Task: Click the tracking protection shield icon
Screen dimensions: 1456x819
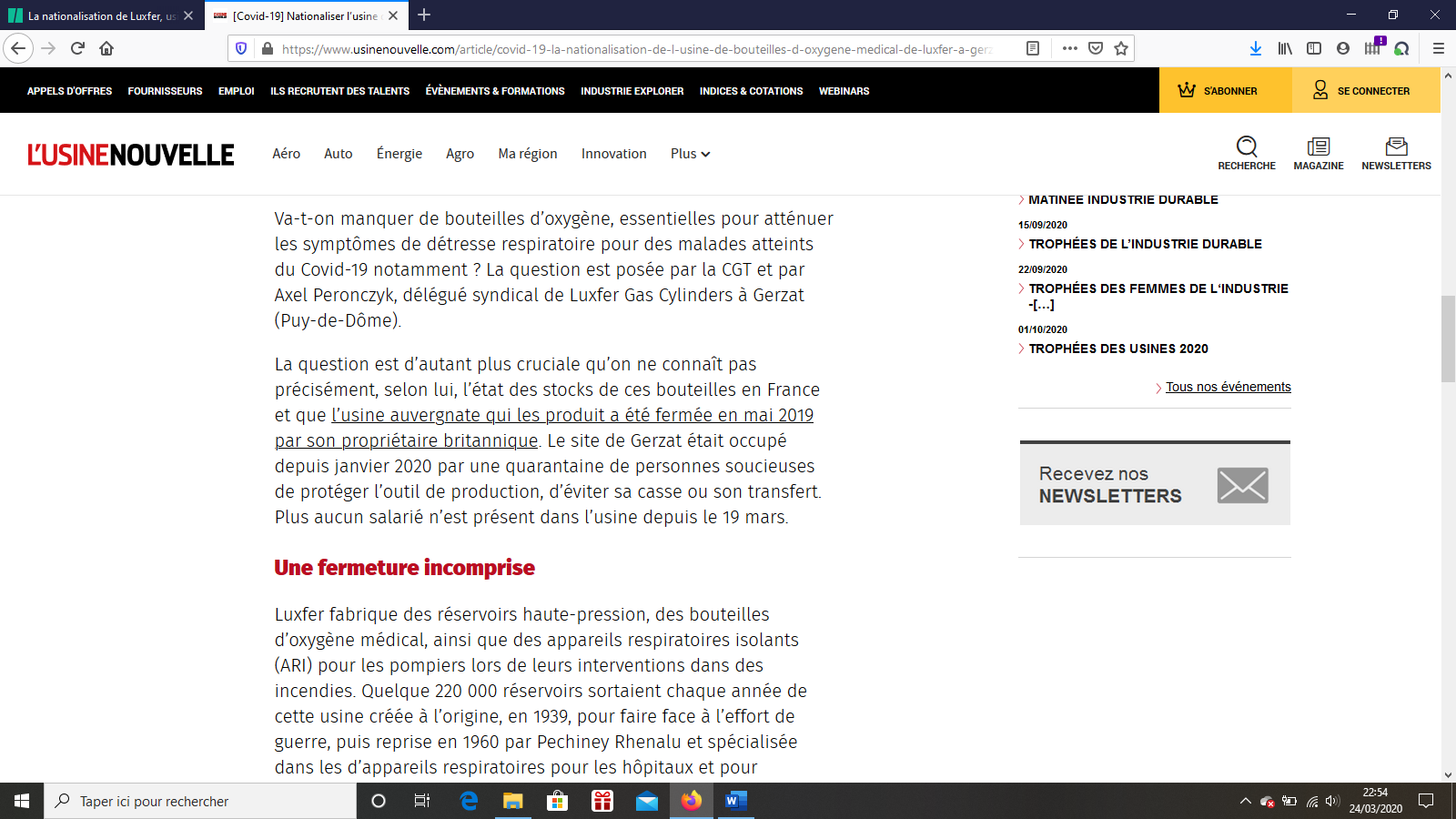Action: point(241,48)
